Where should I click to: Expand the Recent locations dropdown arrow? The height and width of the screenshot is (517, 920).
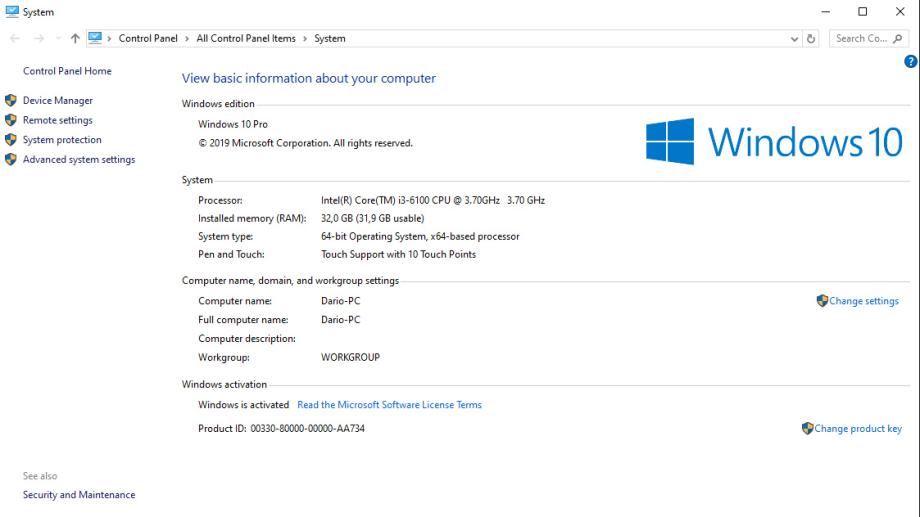click(56, 39)
